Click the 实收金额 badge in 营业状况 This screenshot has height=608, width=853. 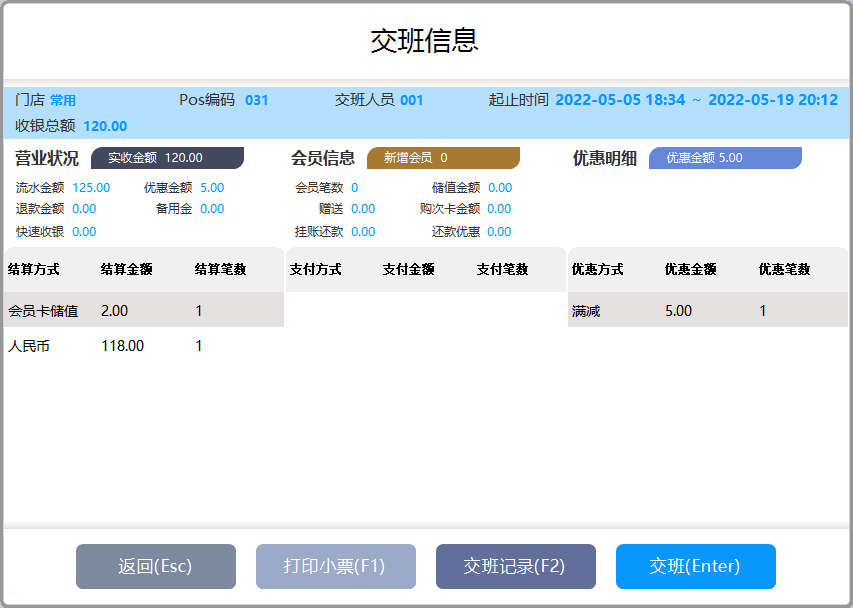(167, 157)
